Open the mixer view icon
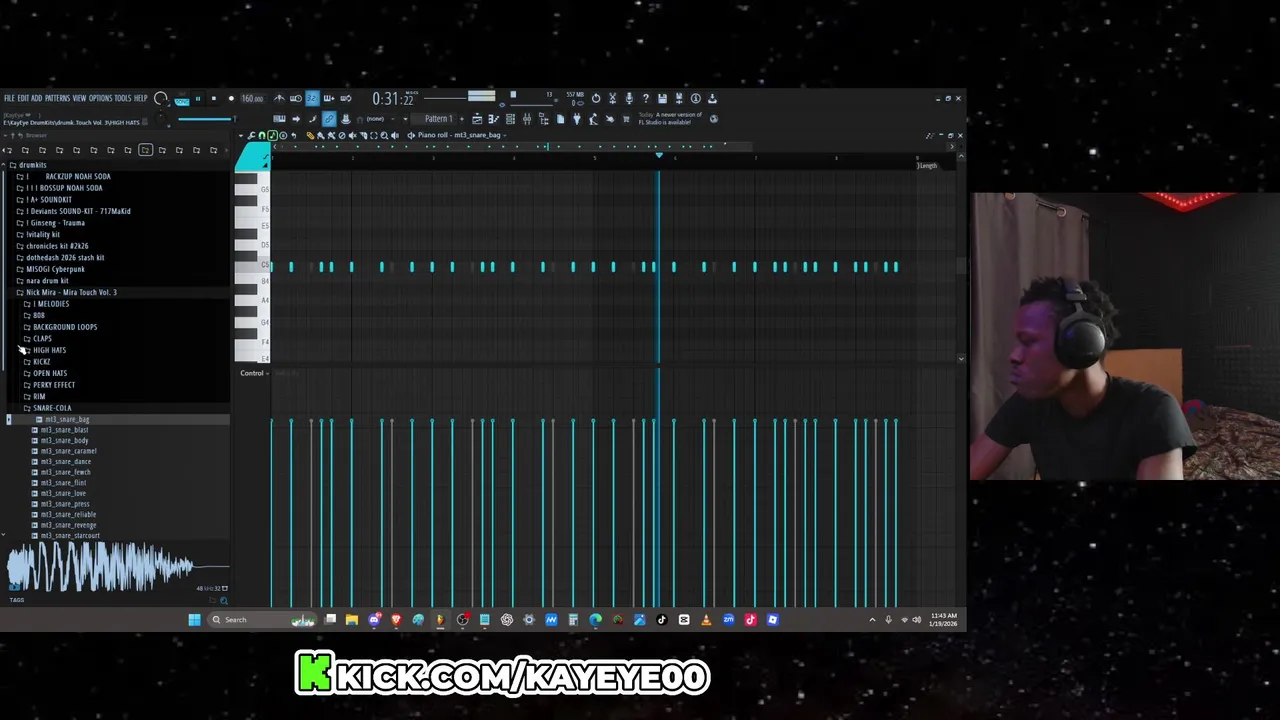 pos(527,119)
